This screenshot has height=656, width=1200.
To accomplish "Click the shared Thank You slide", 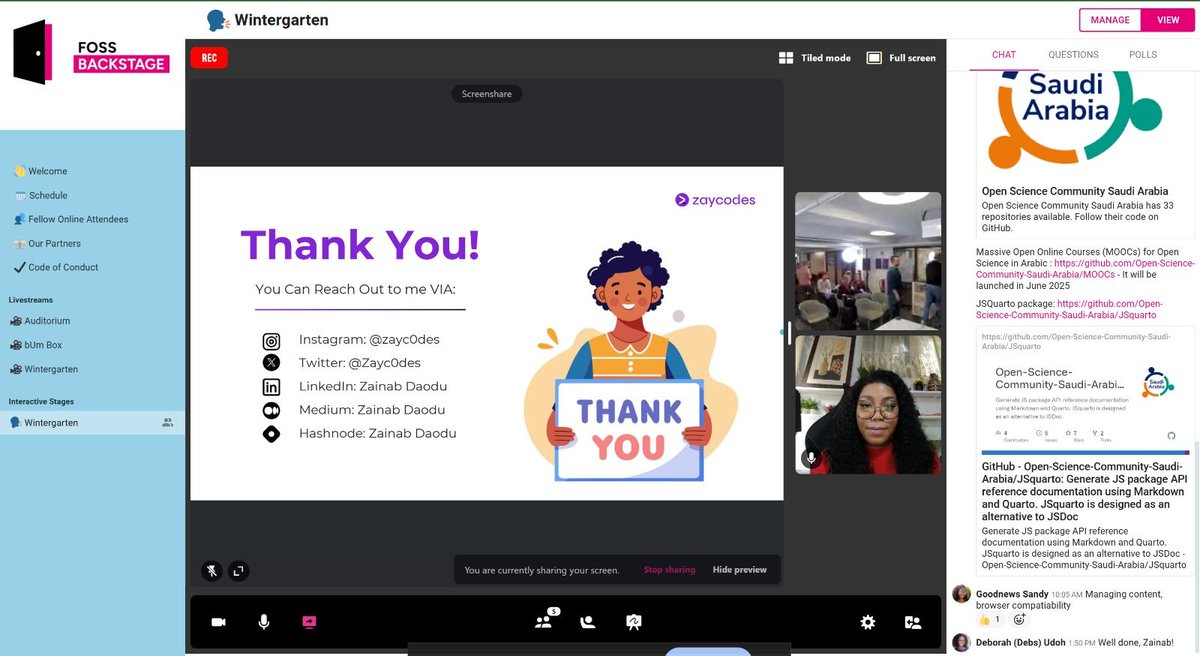I will click(x=487, y=333).
